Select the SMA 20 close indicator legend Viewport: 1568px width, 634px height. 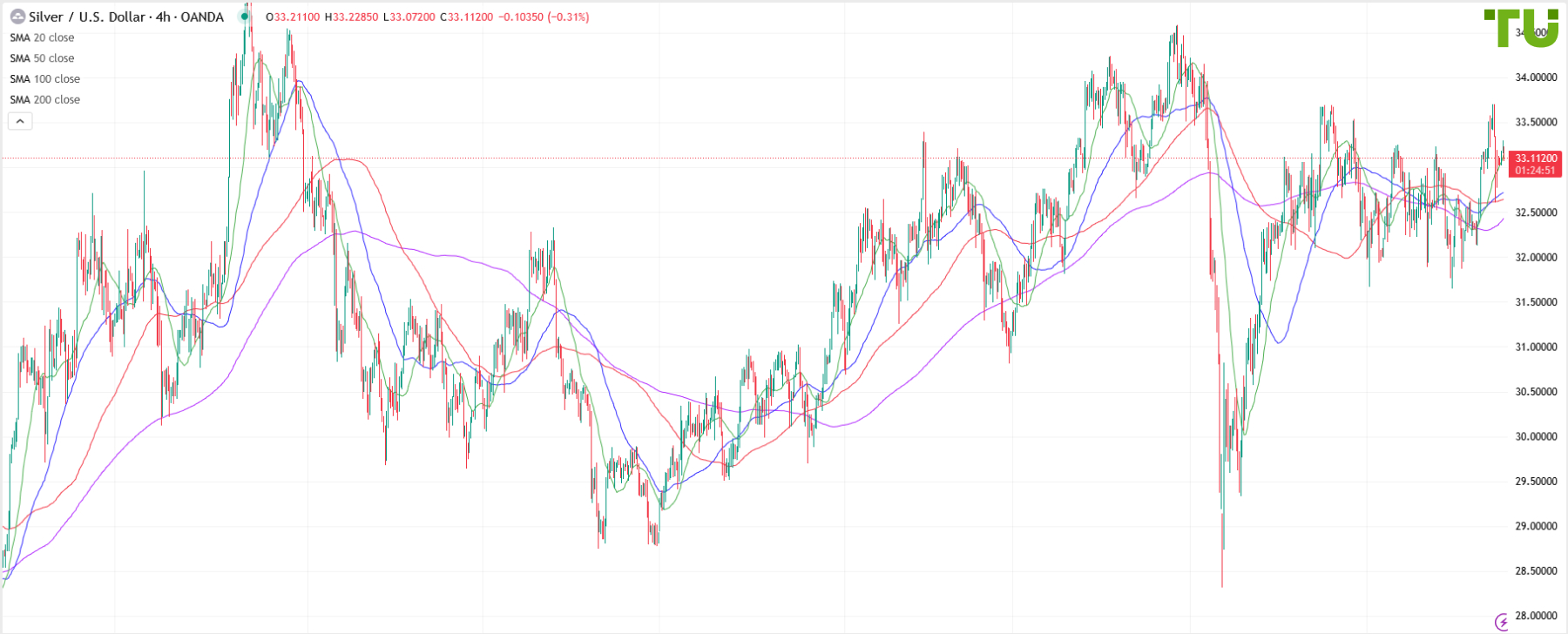pos(42,37)
